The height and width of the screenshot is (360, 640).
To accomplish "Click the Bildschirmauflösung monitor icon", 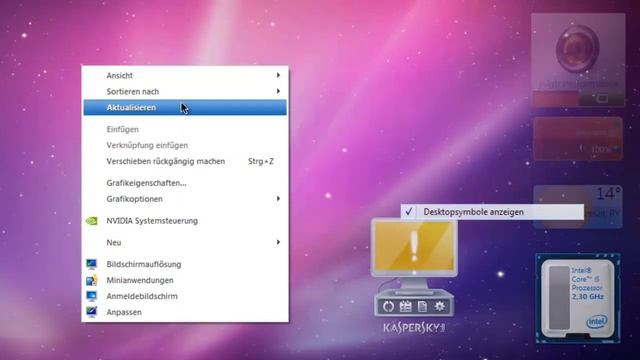I will tap(92, 264).
